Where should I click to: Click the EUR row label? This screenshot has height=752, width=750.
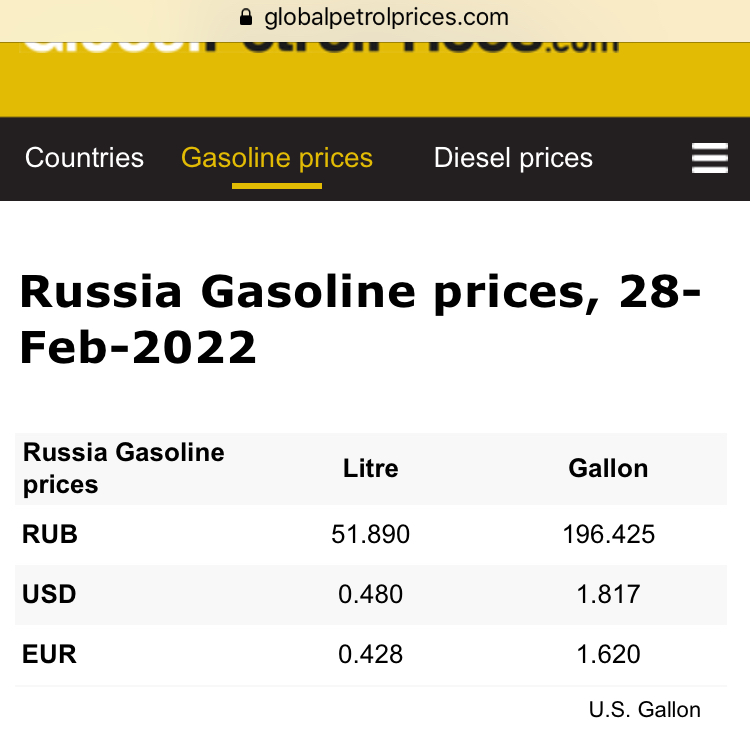click(49, 654)
